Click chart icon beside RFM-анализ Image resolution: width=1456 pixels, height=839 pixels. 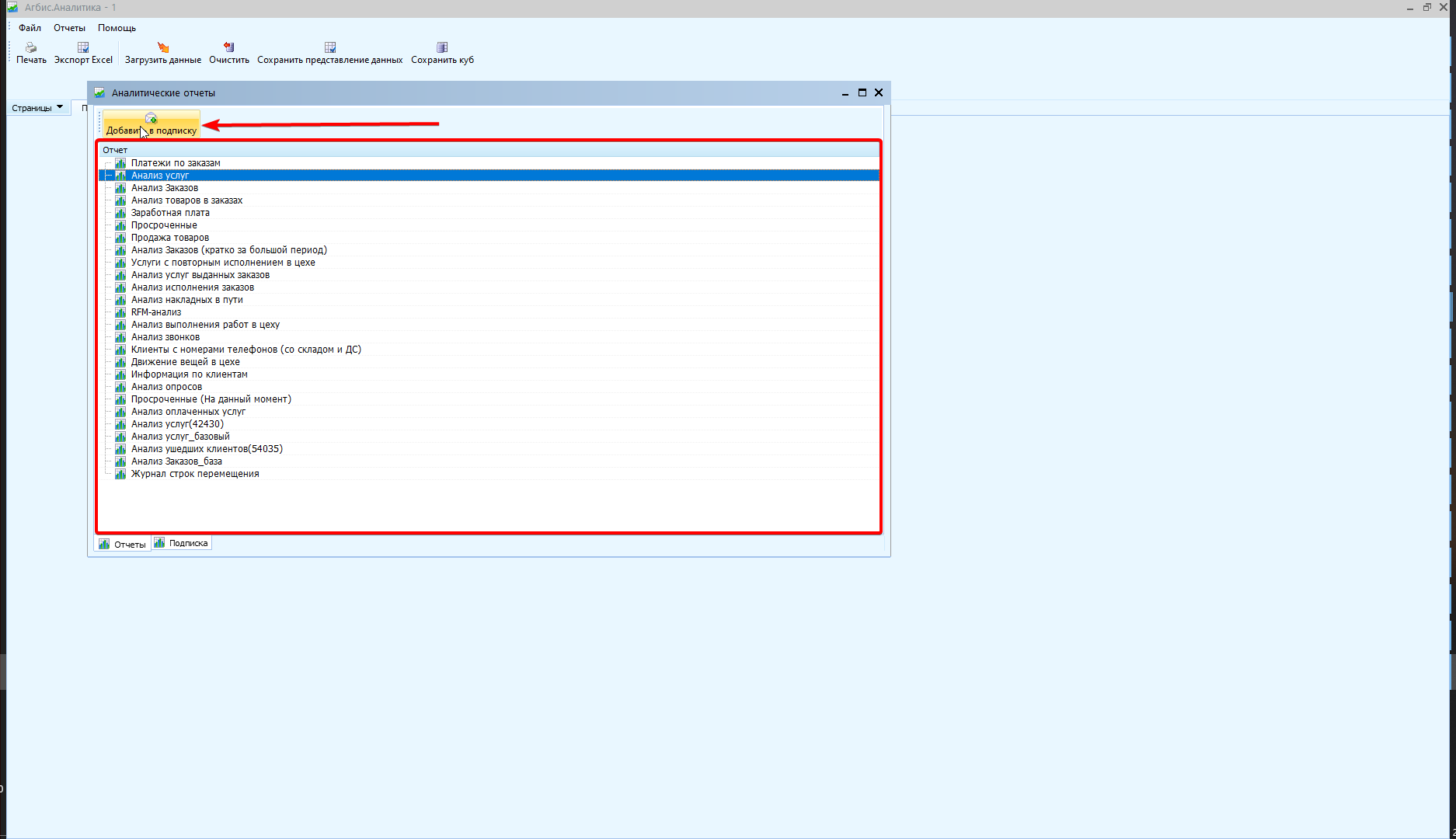[x=120, y=312]
